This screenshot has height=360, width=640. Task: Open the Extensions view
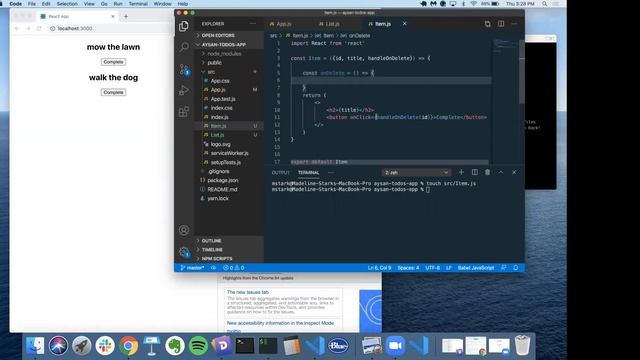184,111
